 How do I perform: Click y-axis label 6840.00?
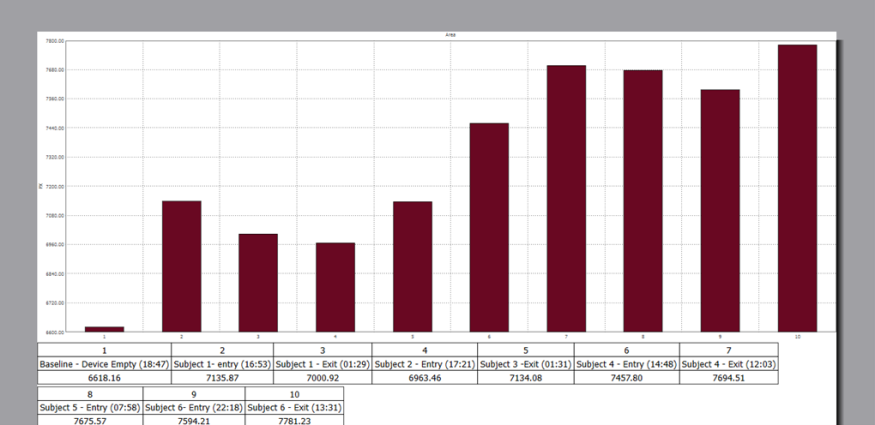tap(57, 274)
